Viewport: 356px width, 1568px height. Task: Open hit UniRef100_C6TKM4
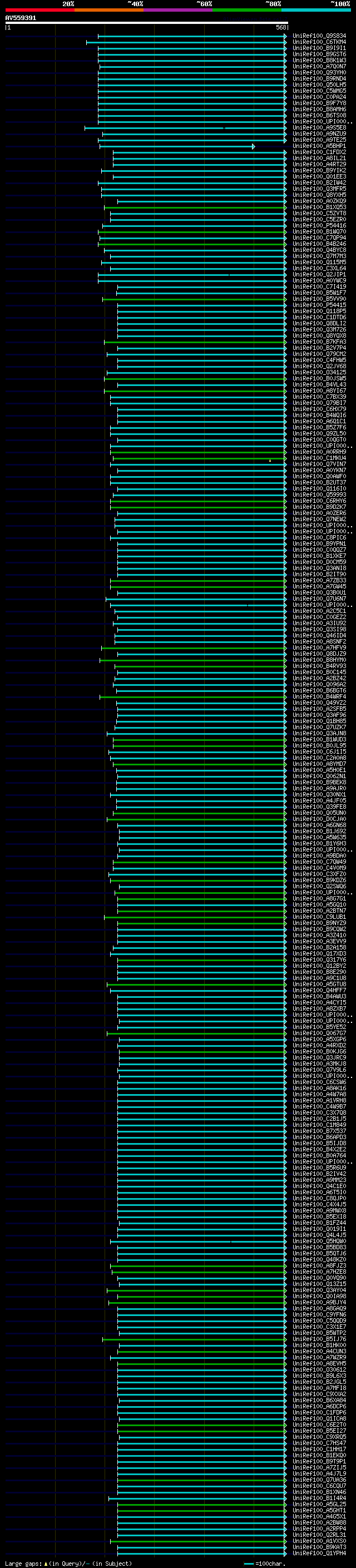[x=319, y=42]
